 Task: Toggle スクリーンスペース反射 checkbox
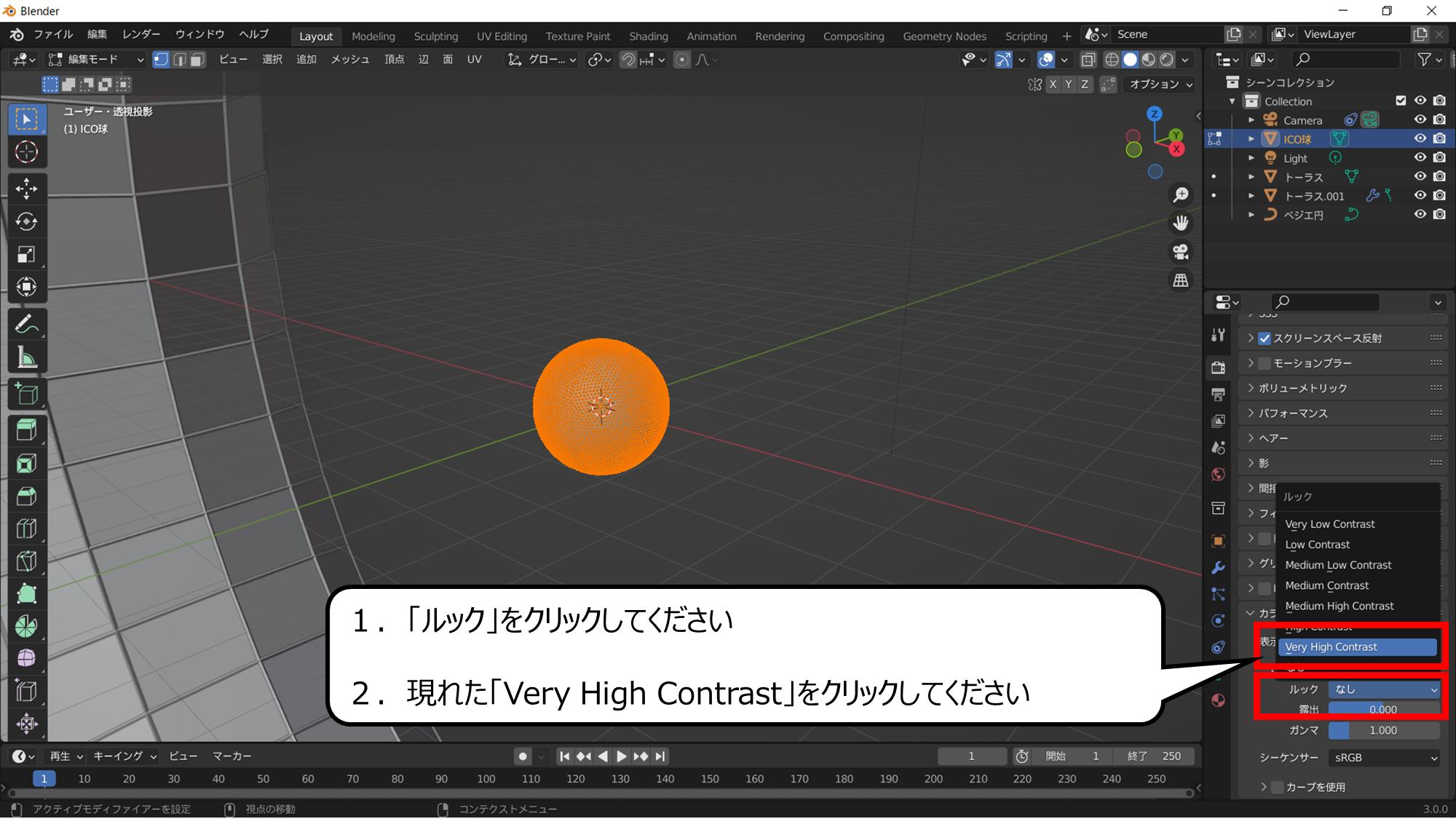pos(1265,338)
